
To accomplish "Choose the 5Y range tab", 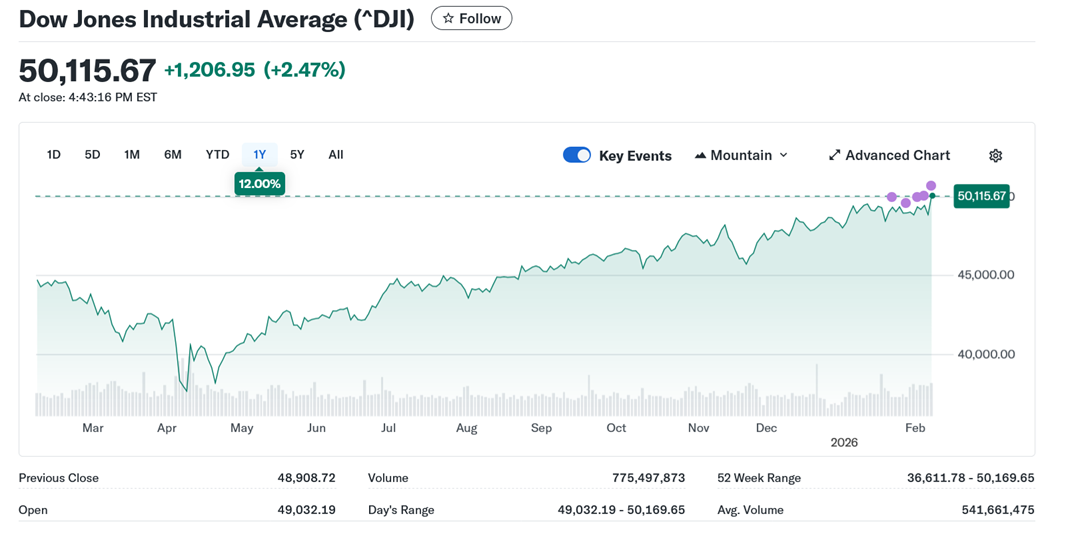I will tap(297, 155).
